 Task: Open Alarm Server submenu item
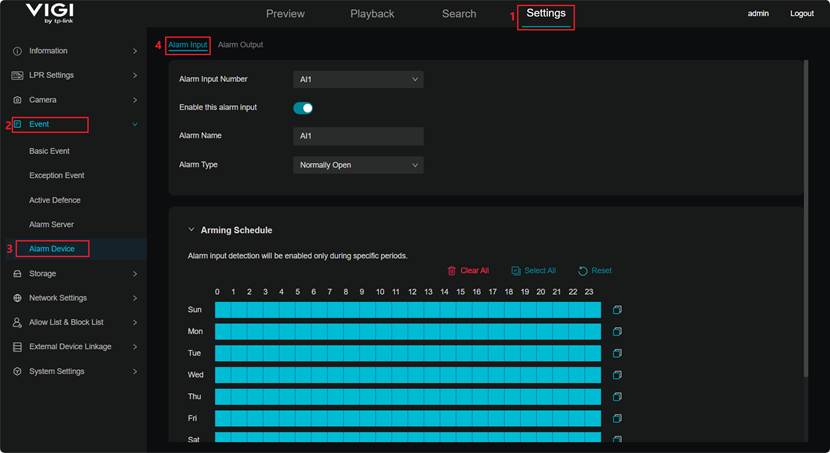(51, 225)
